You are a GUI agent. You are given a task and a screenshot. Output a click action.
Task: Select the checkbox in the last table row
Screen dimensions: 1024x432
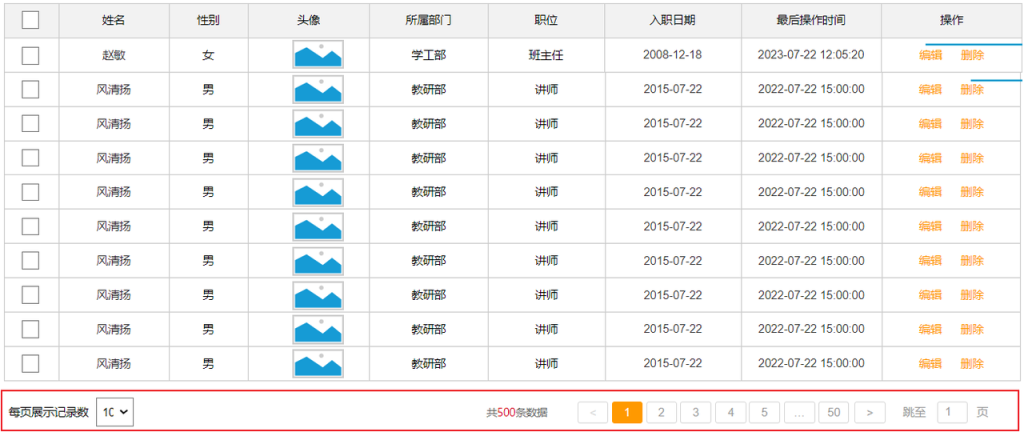pos(30,363)
